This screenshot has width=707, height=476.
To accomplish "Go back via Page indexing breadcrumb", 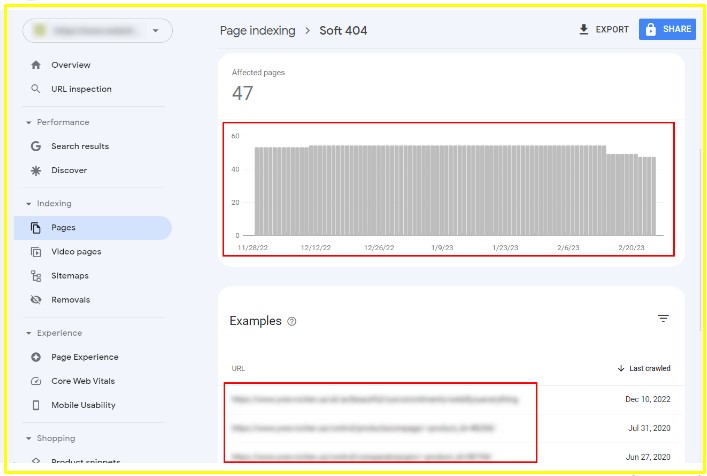I will tap(258, 31).
